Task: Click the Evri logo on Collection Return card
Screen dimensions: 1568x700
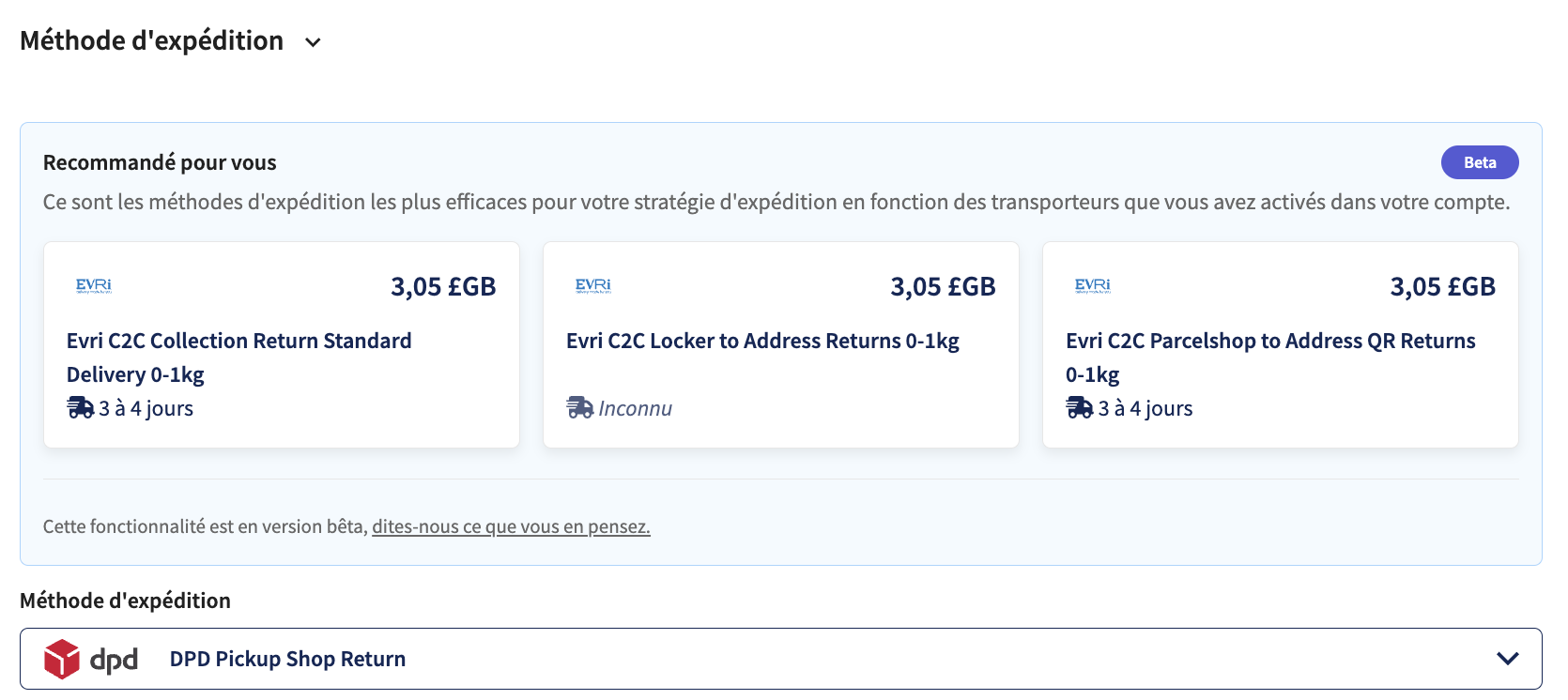Action: [x=94, y=285]
